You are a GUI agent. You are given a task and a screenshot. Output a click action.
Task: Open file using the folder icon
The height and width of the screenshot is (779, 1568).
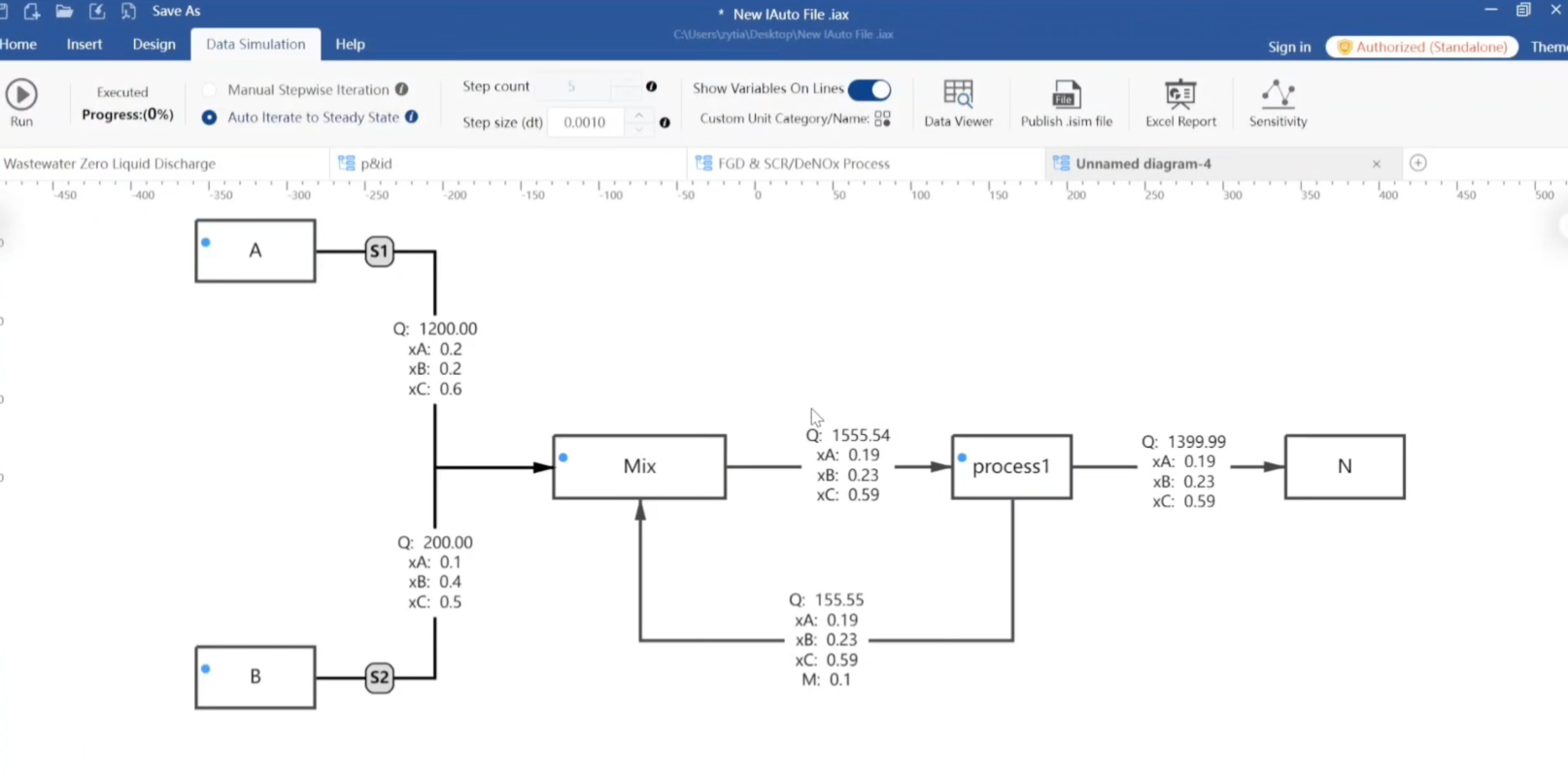point(64,12)
